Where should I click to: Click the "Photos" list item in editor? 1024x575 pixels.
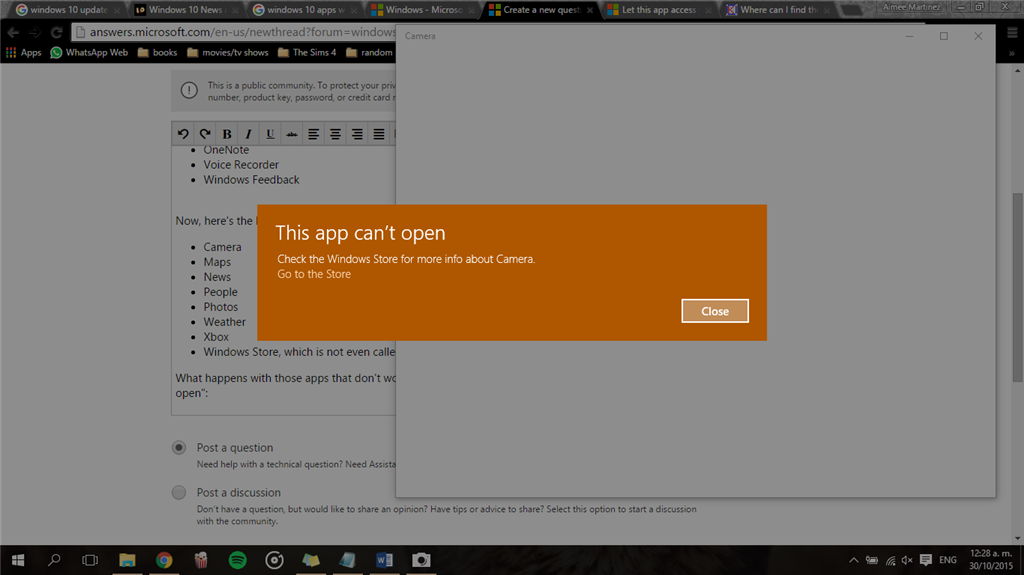point(221,307)
